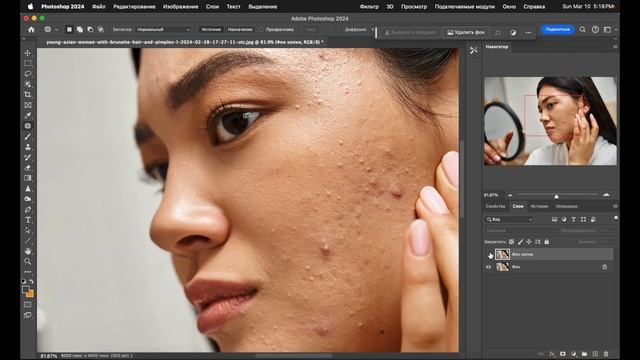Switch to the 'История' tab
This screenshot has width=640, height=360.
click(539, 206)
